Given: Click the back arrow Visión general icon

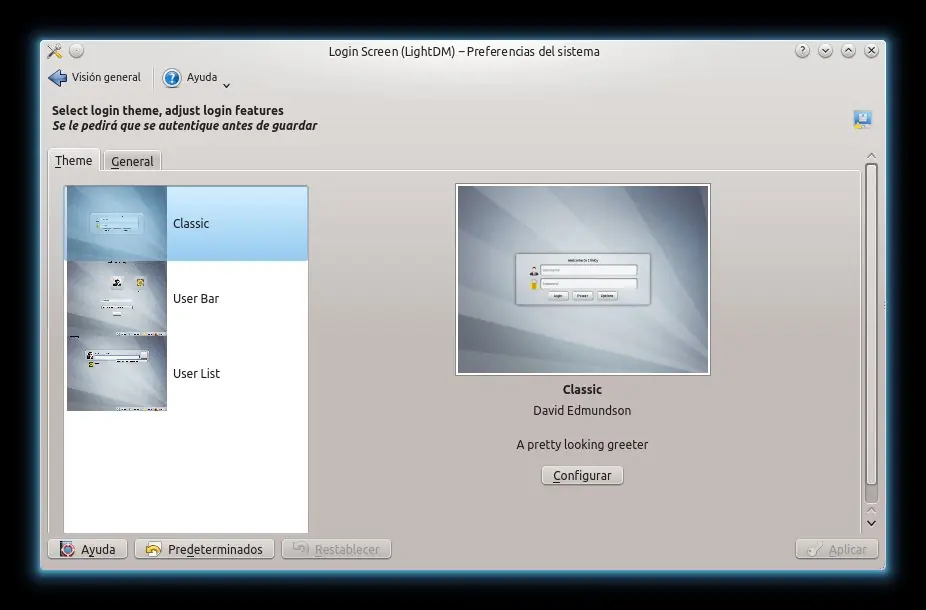Looking at the screenshot, I should click(x=58, y=78).
